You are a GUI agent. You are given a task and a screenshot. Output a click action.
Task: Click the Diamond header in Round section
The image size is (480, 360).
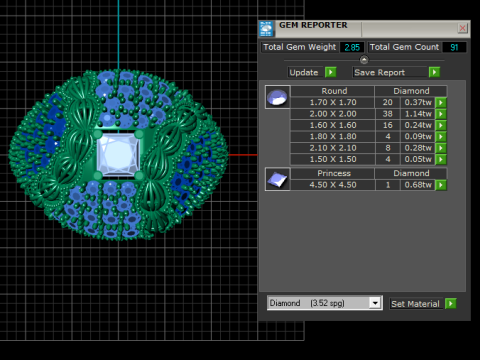(411, 91)
